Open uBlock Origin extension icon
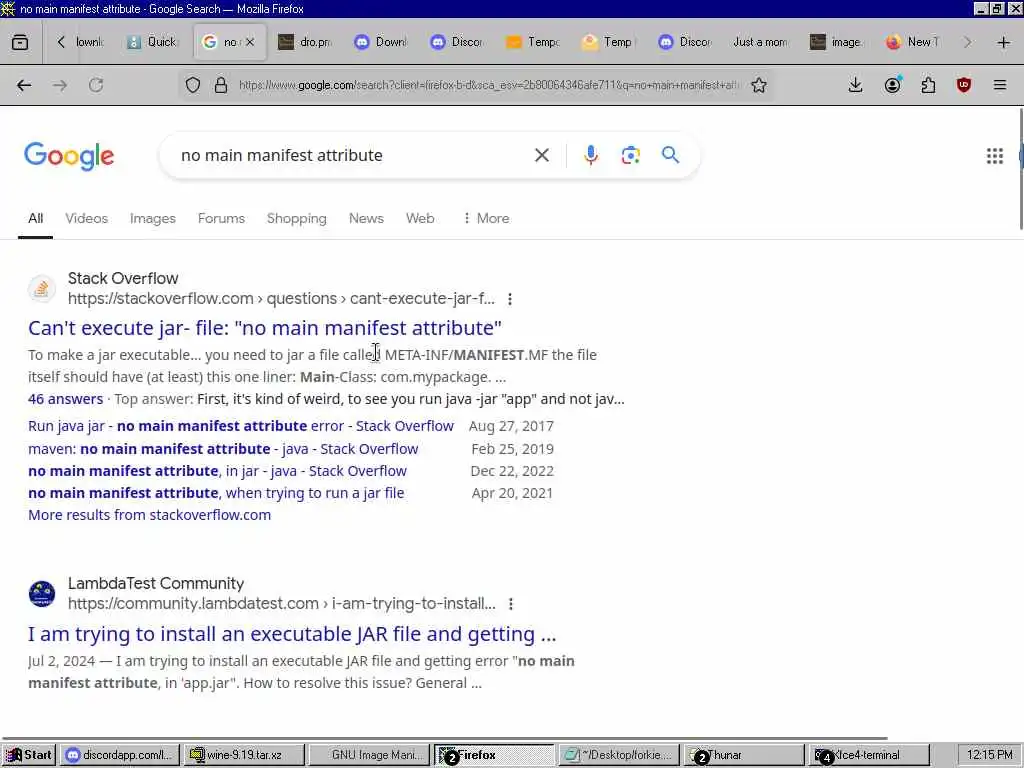This screenshot has width=1024, height=768. (964, 85)
